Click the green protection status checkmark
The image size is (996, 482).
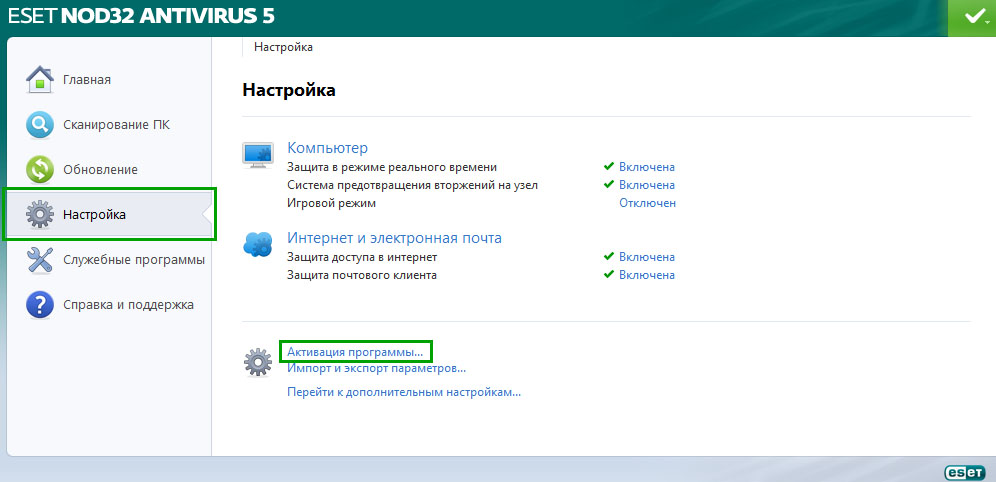pyautogui.click(x=972, y=18)
